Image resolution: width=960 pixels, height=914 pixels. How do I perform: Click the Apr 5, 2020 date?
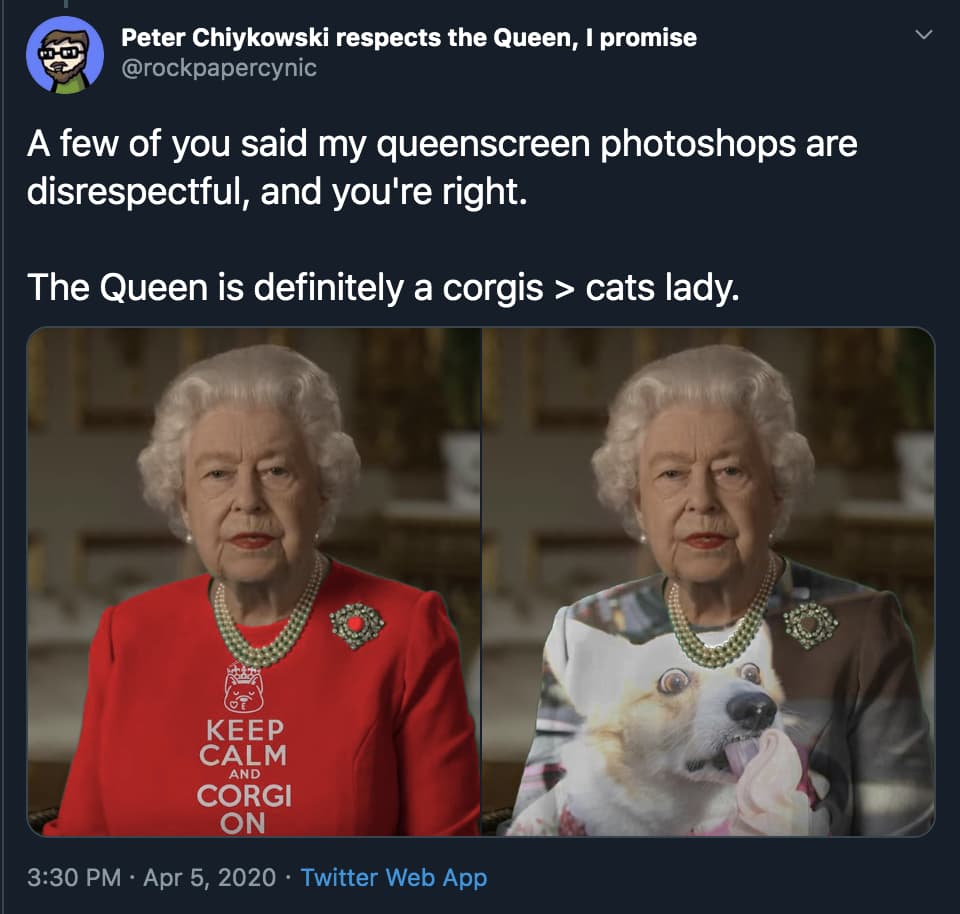pos(209,877)
